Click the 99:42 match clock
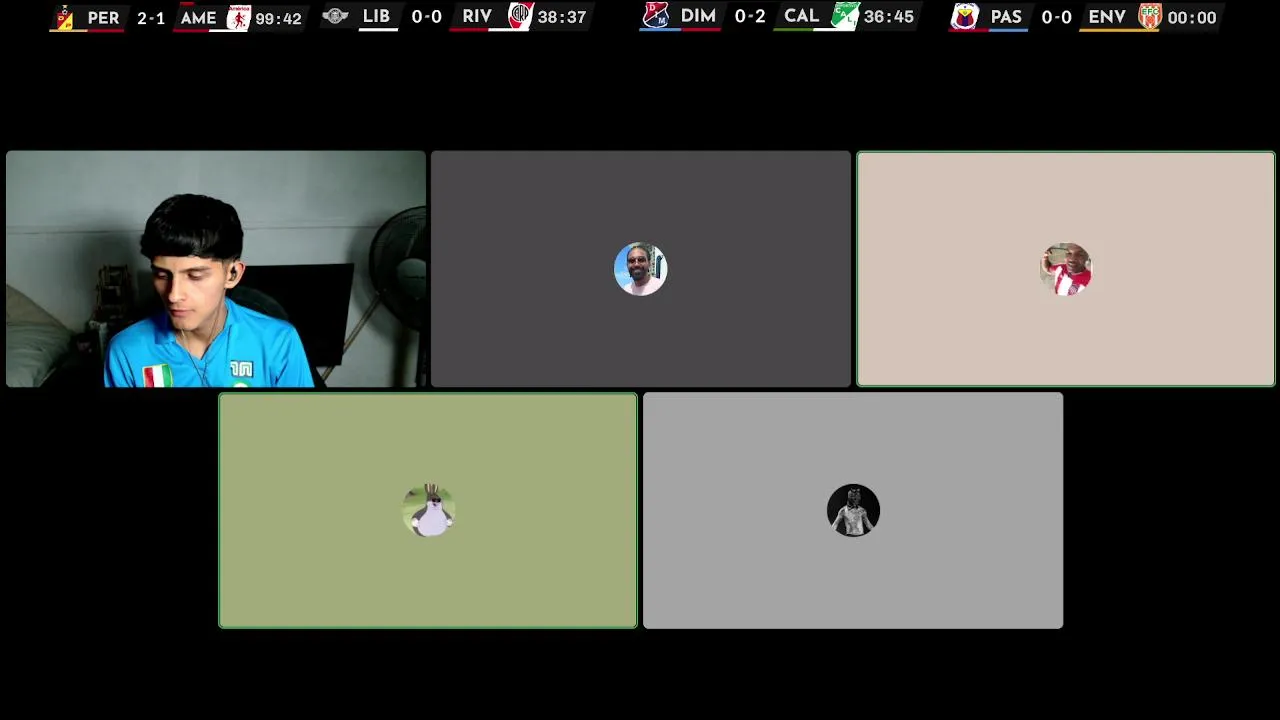The height and width of the screenshot is (720, 1280). pos(278,18)
